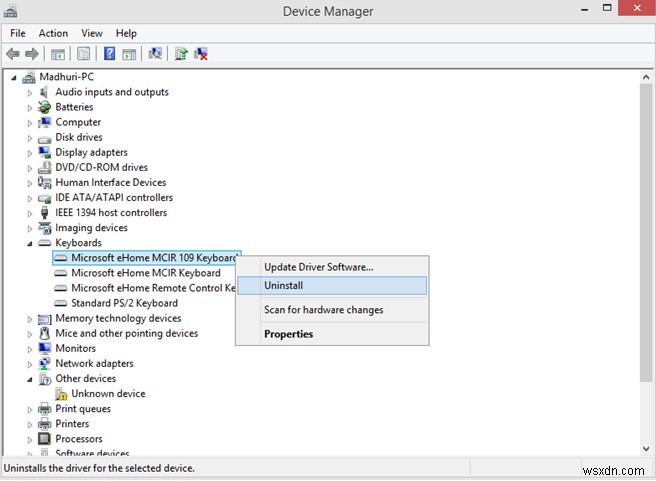Choose Scan for hardware changes menu entry
Image resolution: width=656 pixels, height=481 pixels.
point(332,310)
